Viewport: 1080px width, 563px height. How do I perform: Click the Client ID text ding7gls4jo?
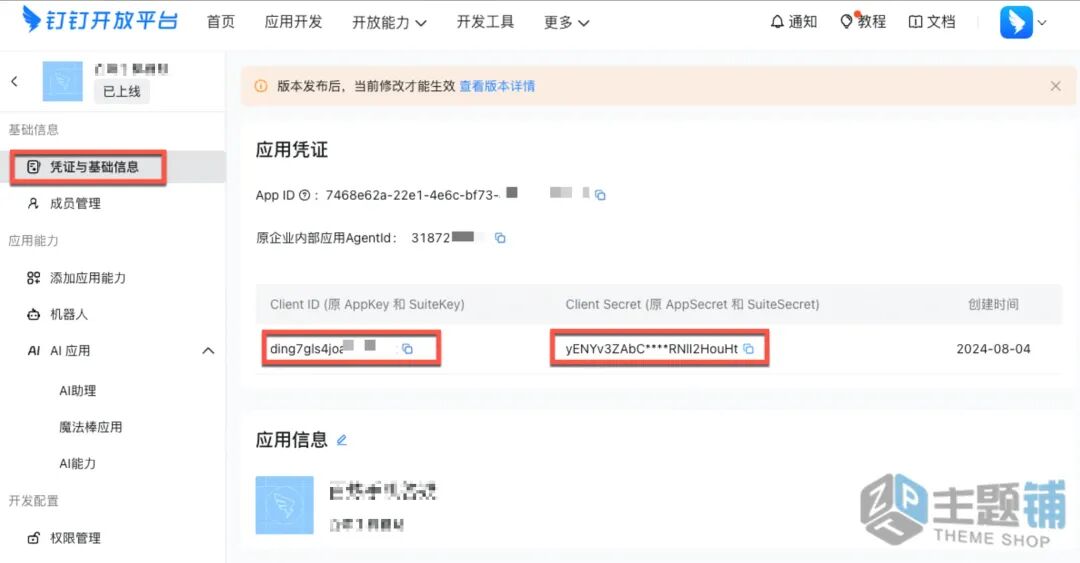307,349
